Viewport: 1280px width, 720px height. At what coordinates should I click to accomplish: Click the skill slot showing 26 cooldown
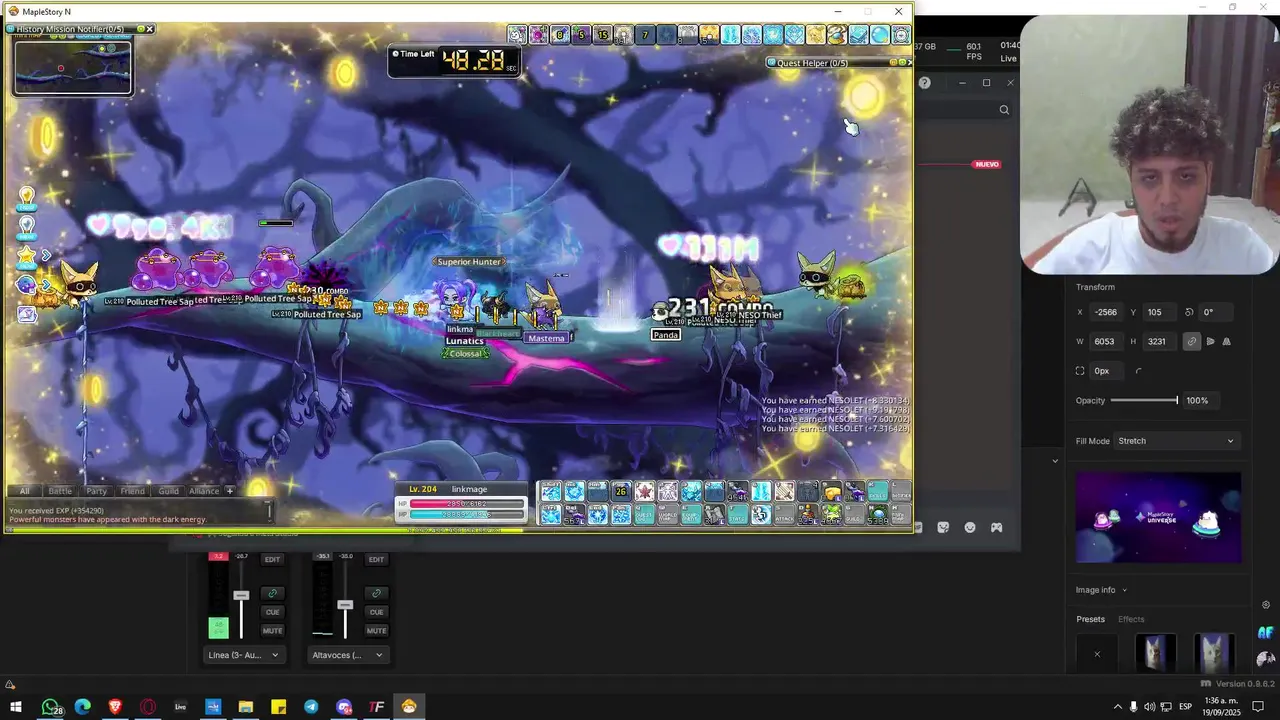(x=621, y=491)
